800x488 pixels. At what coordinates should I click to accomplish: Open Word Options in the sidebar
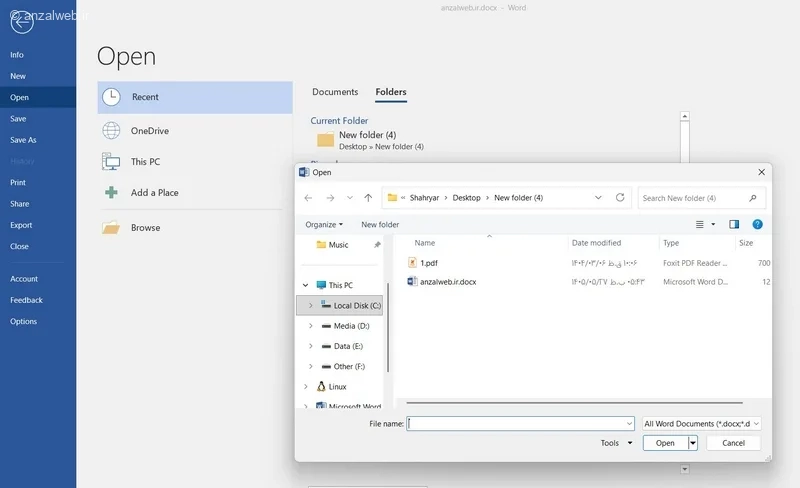(23, 322)
